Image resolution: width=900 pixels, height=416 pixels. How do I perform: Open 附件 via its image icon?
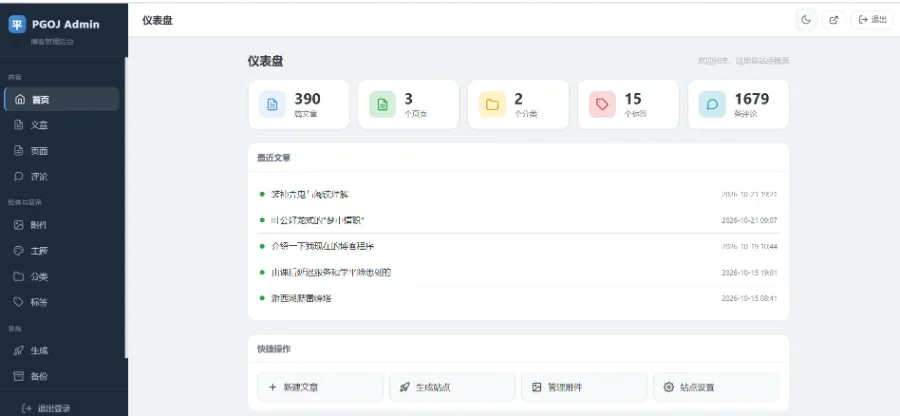pyautogui.click(x=19, y=225)
